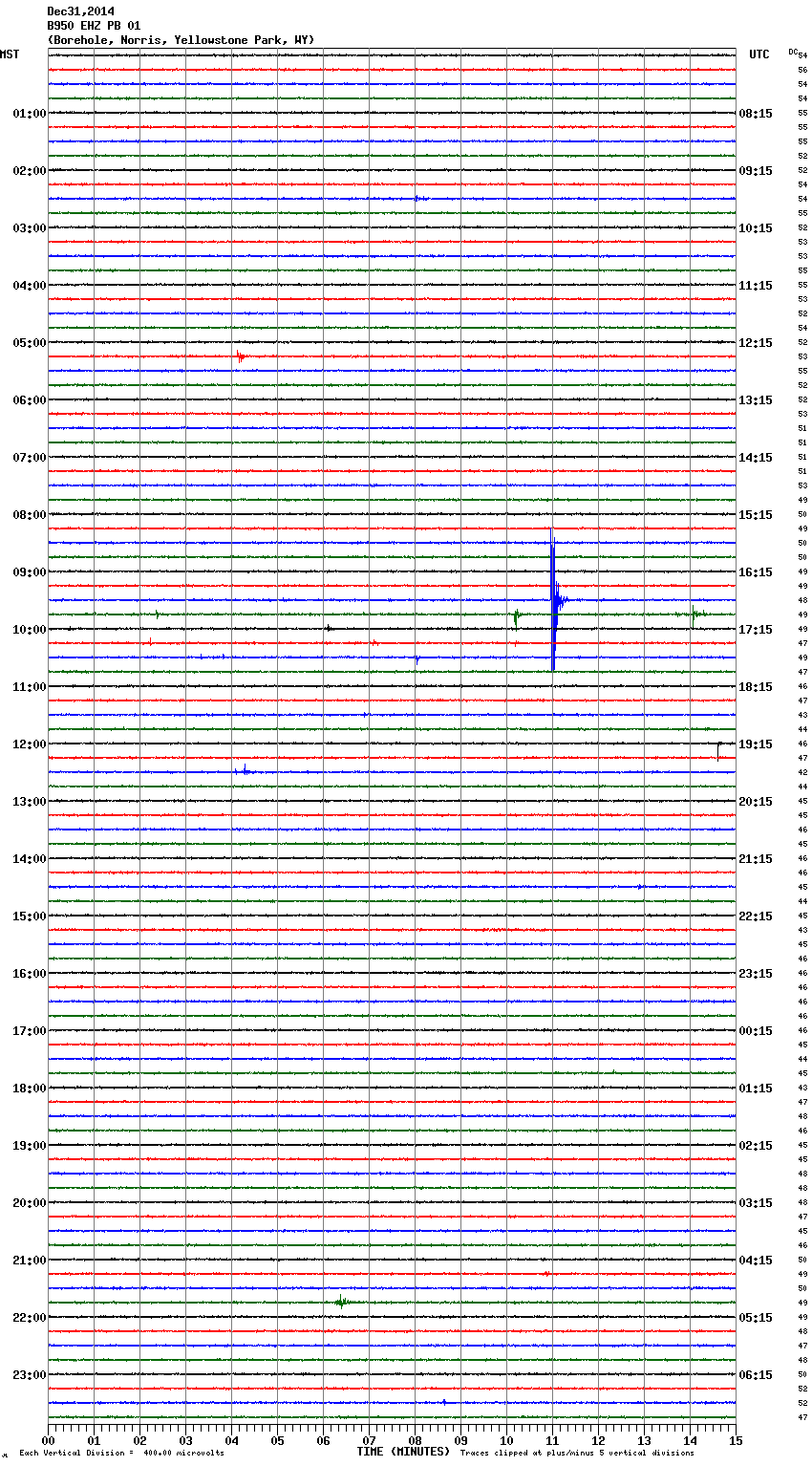Click the blue event near minute 4 after 12:00 MST
This screenshot has height=1466, width=812.
coord(244,770)
